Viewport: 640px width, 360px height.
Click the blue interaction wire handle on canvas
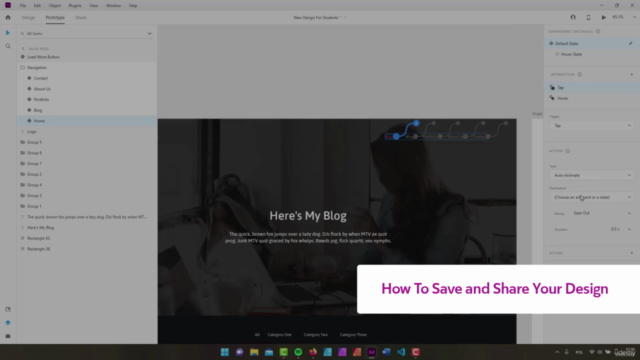point(396,136)
